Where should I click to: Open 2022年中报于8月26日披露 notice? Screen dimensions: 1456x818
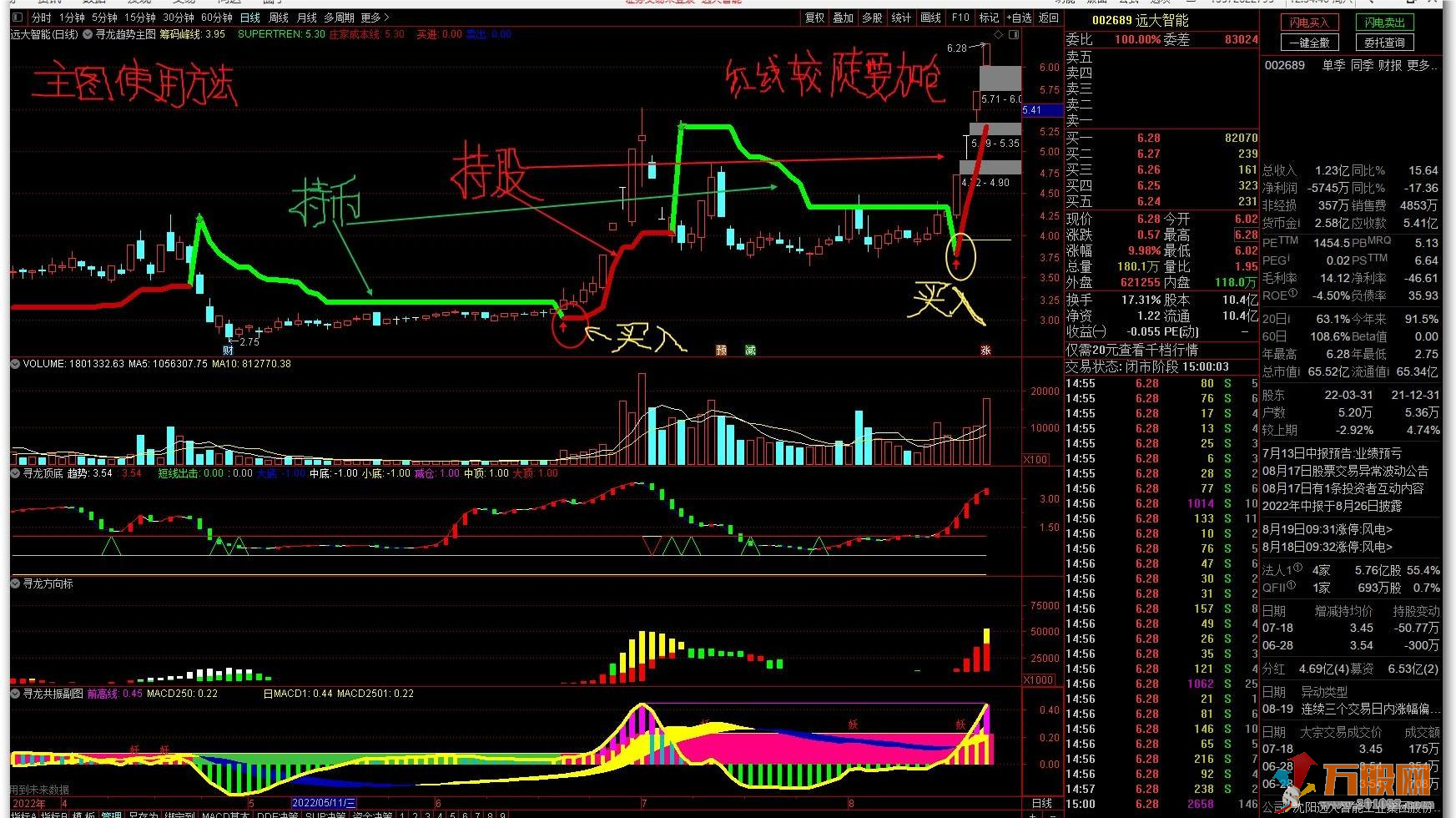(x=1332, y=507)
